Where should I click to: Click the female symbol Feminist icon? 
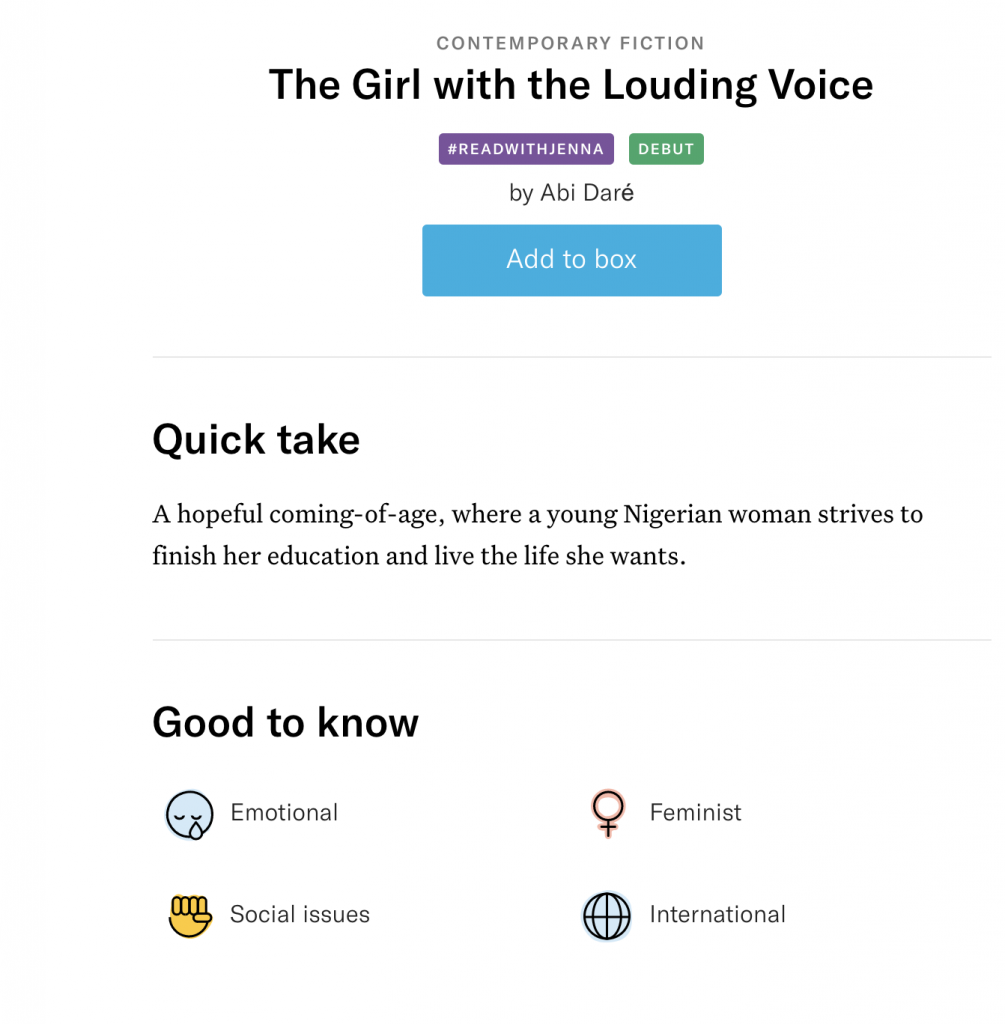[x=607, y=812]
